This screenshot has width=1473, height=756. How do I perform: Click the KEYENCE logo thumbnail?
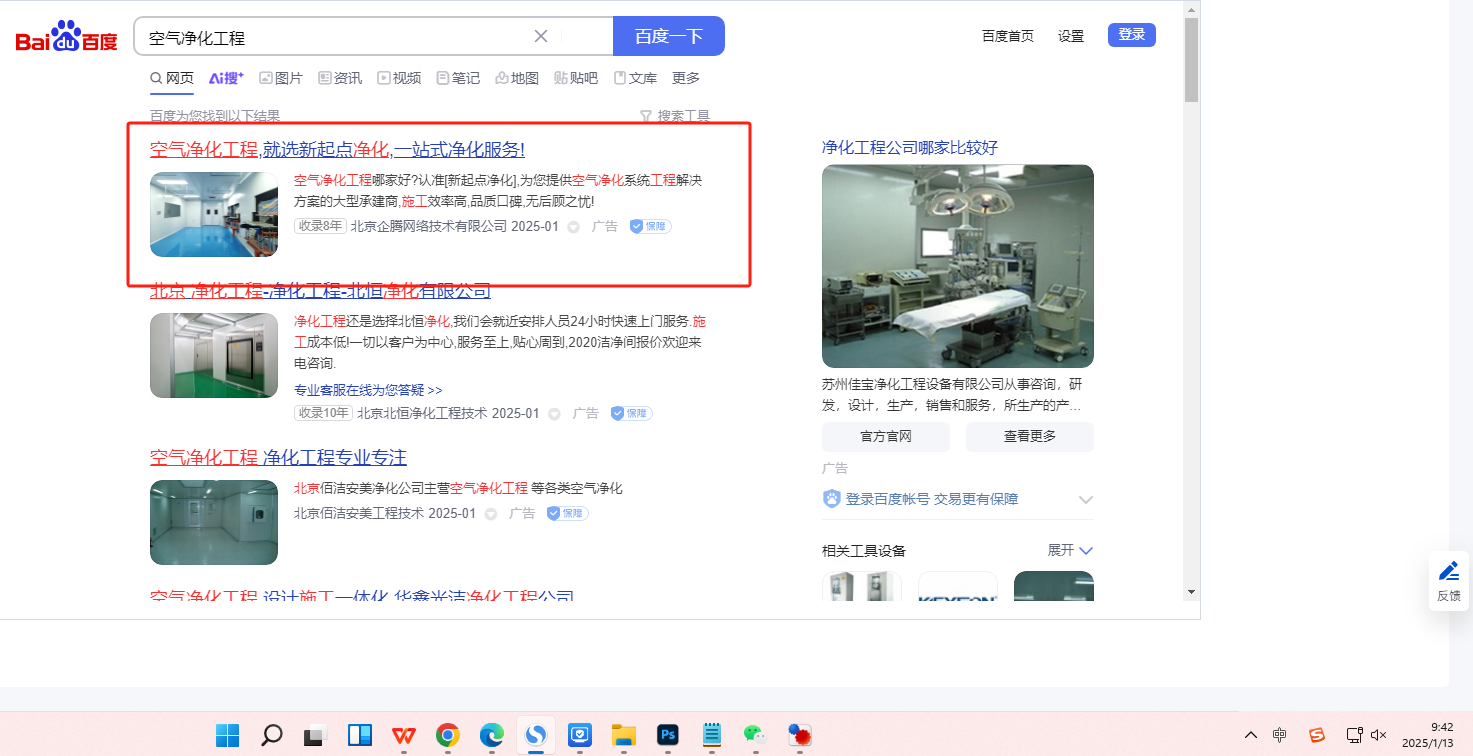pos(958,586)
